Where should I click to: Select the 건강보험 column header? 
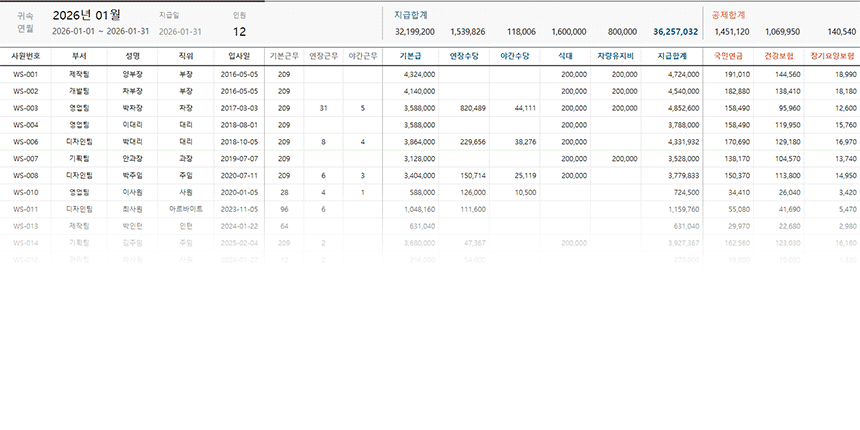[x=779, y=56]
